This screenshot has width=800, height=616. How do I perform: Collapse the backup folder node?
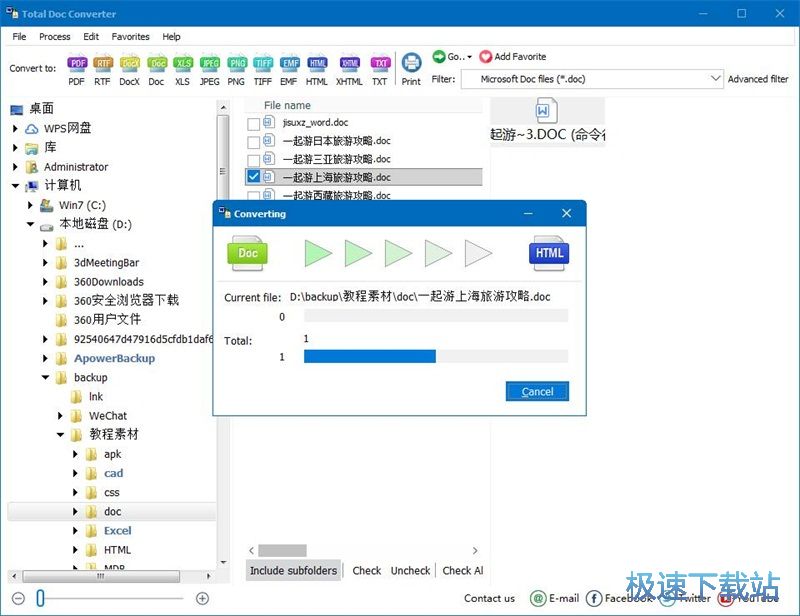(x=45, y=377)
